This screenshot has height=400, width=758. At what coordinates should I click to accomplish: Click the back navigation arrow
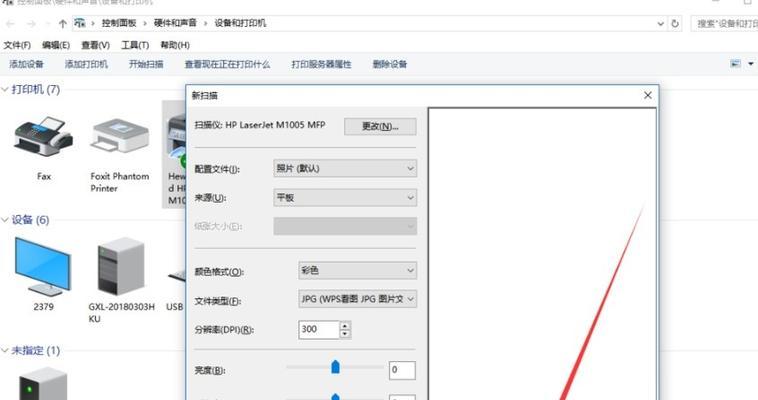(x=10, y=23)
